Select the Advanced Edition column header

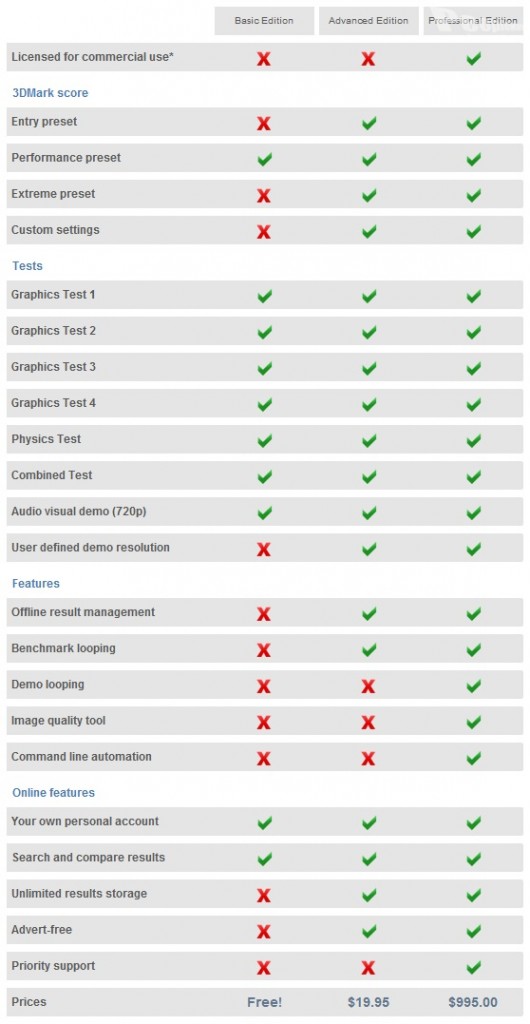click(x=369, y=21)
